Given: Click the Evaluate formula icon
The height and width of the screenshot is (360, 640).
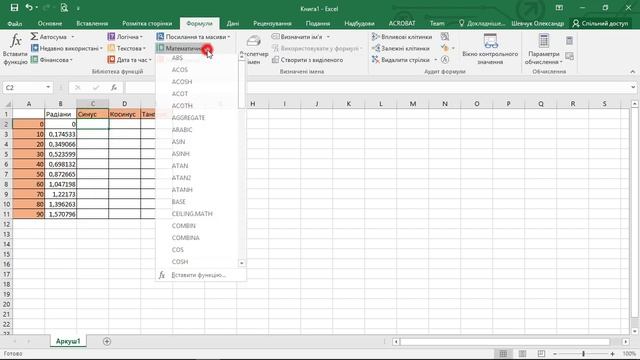Looking at the screenshot, I should click(445, 60).
